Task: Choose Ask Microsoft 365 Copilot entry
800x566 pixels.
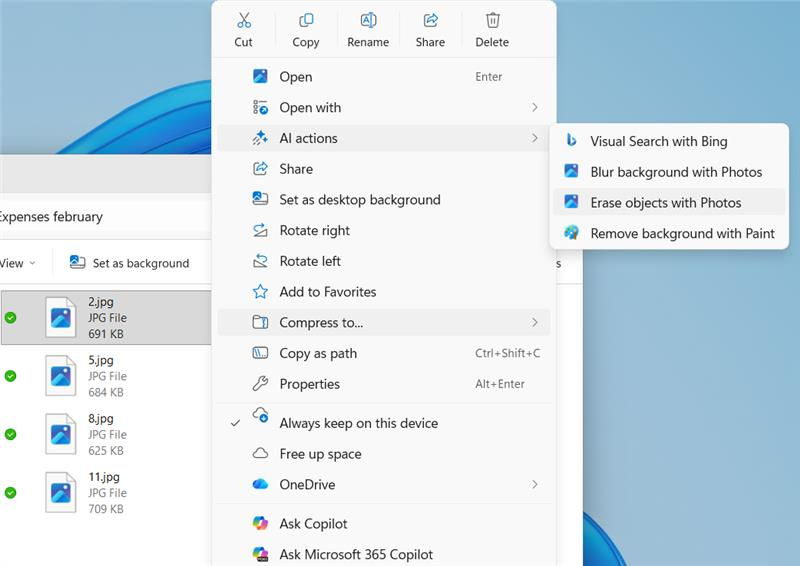Action: point(384,554)
